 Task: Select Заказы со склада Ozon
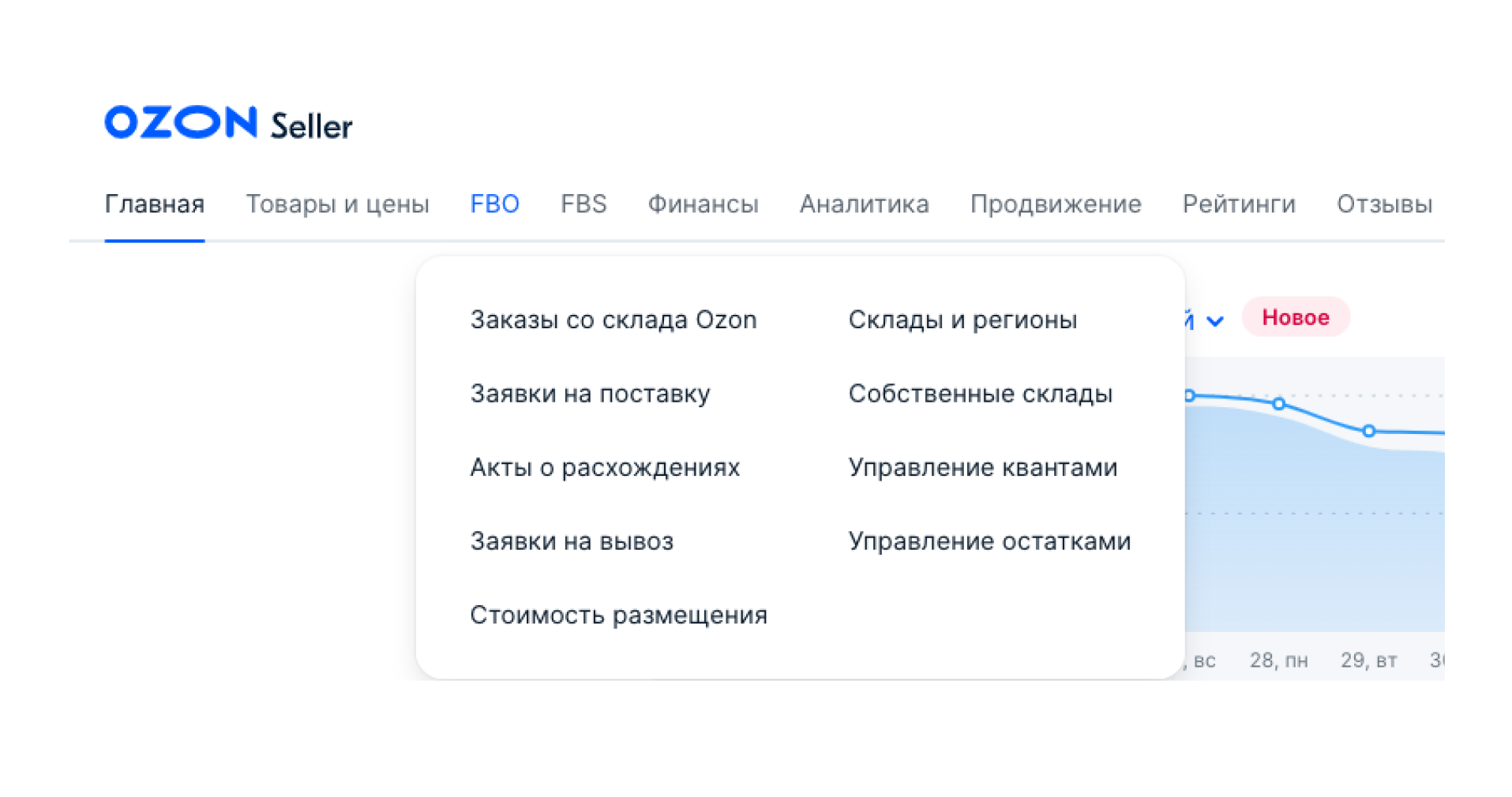pyautogui.click(x=613, y=320)
